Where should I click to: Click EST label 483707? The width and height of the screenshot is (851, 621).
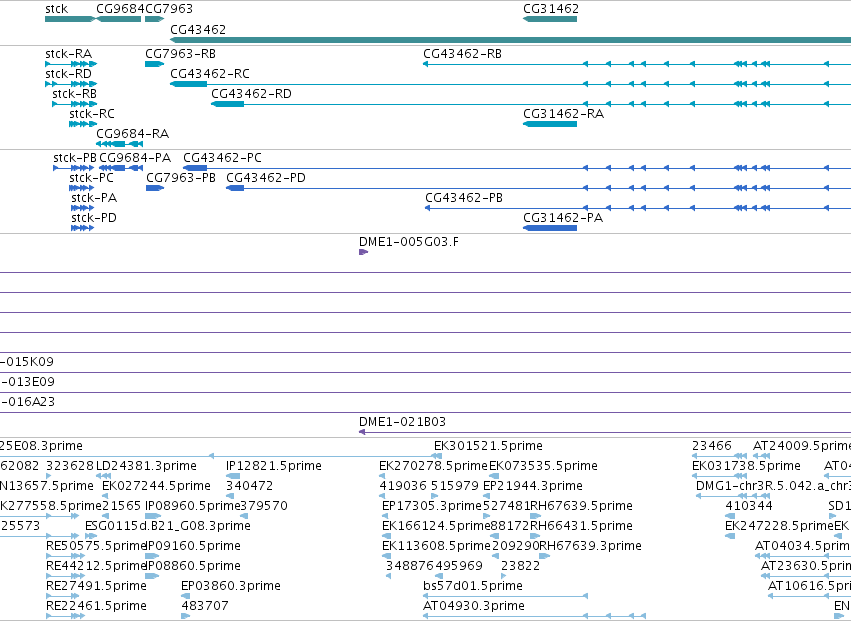click(x=205, y=607)
